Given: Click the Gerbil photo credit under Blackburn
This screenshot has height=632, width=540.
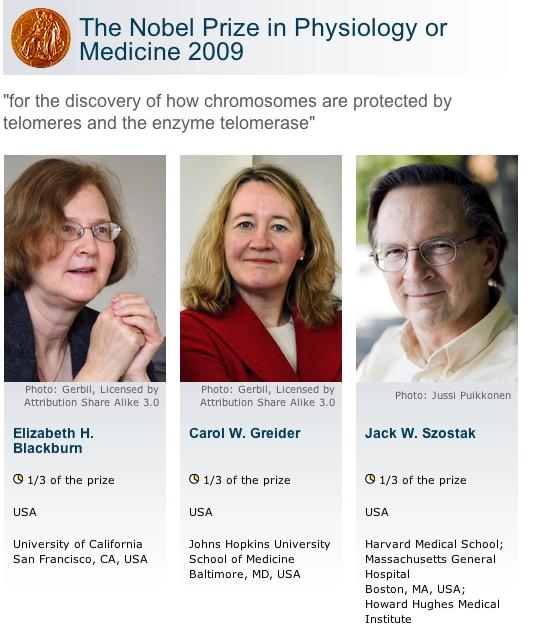Looking at the screenshot, I should click(91, 396).
